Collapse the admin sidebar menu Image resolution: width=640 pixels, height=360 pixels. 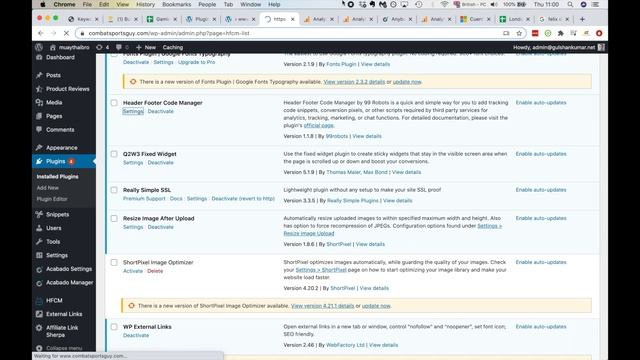(64, 348)
